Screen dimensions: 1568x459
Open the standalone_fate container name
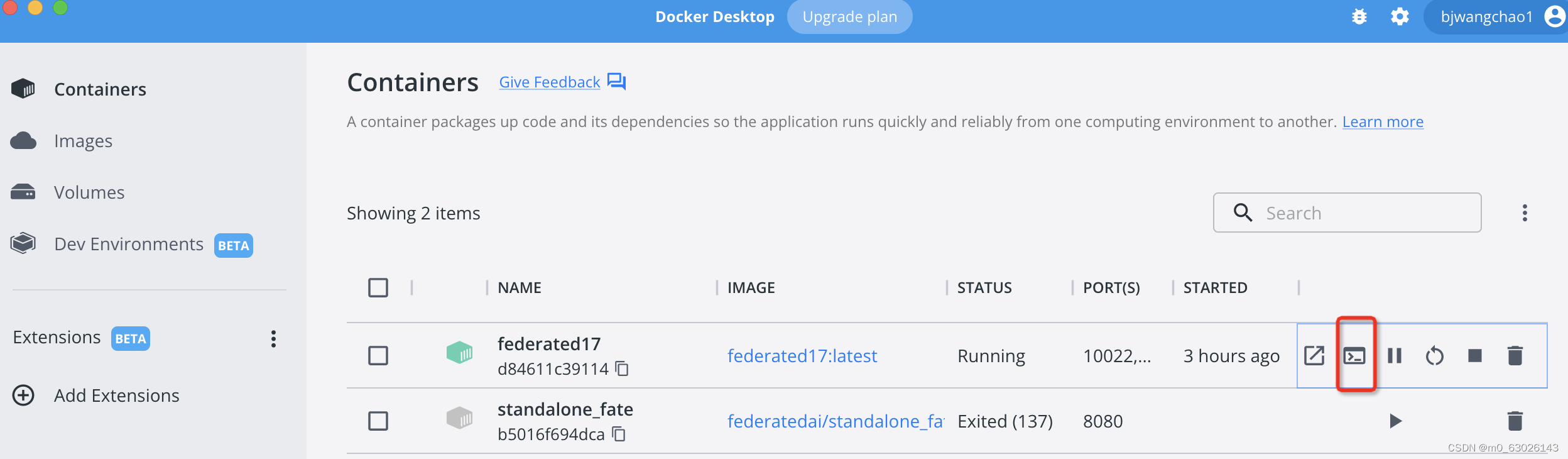pos(565,409)
